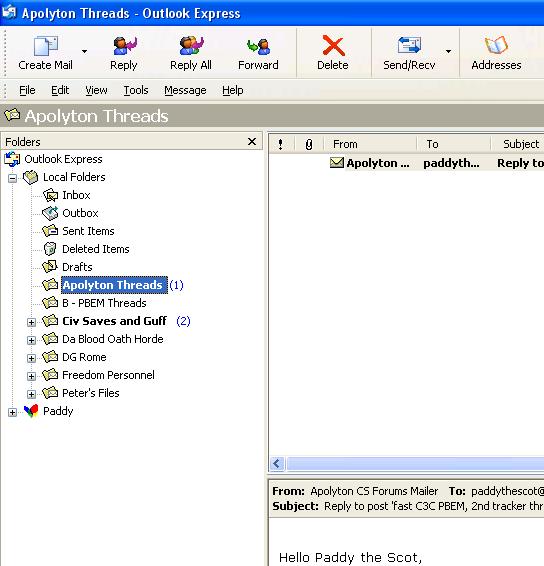Select the Paddy butterfly account icon
Viewport: 544px width, 566px height.
click(x=31, y=411)
